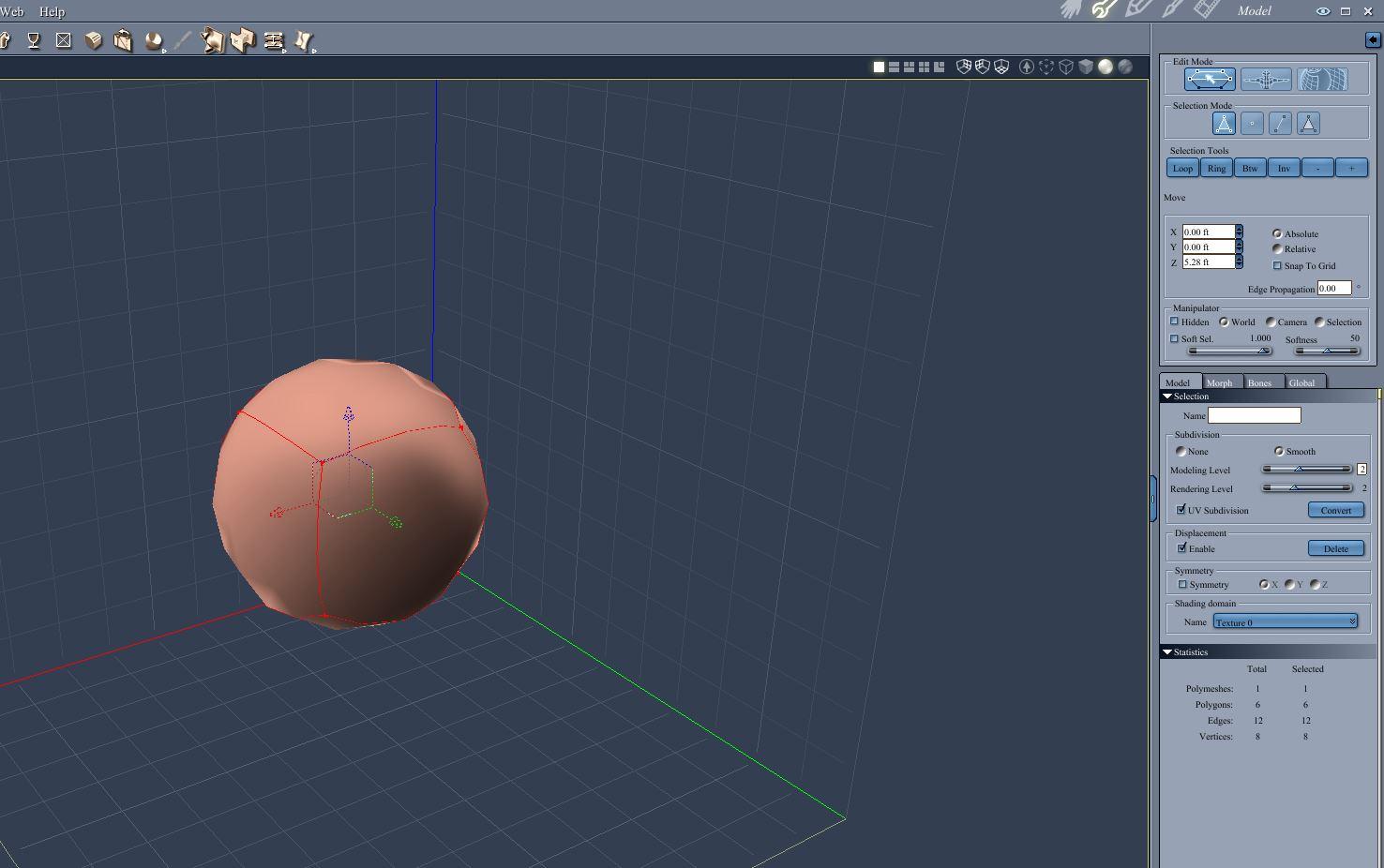Click the Loop selection button
The image size is (1384, 868).
tap(1182, 168)
